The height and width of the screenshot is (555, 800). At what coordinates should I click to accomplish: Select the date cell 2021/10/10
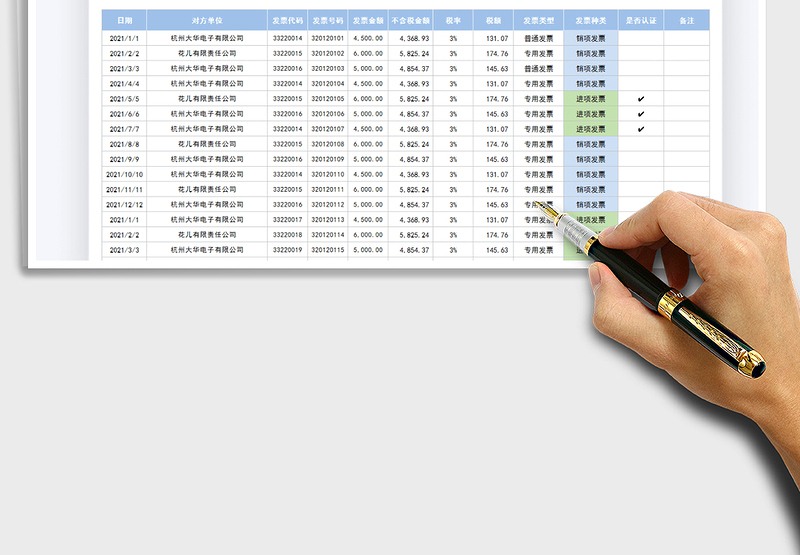124,174
